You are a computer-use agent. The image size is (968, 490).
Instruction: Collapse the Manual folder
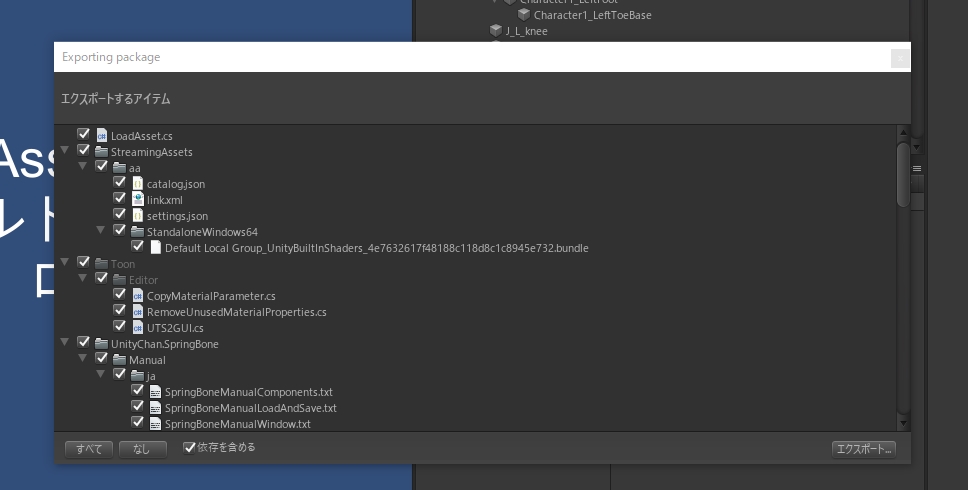coord(82,359)
